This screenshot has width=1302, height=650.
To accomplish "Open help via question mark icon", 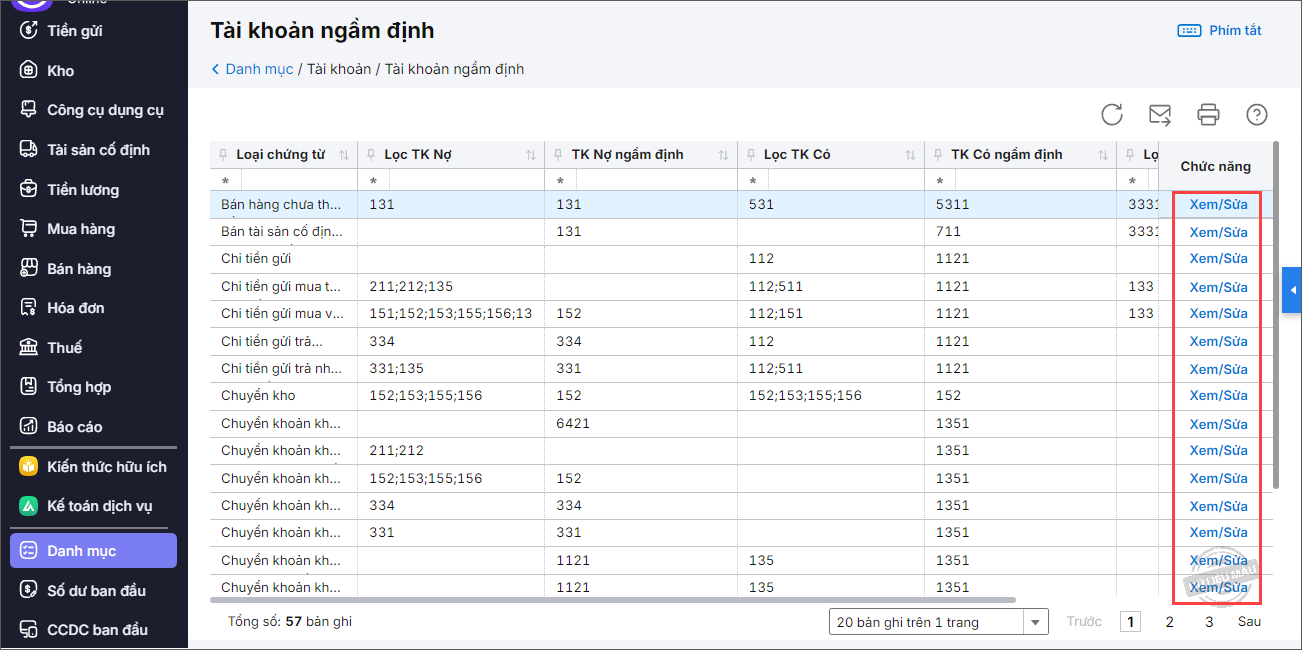I will (1257, 114).
